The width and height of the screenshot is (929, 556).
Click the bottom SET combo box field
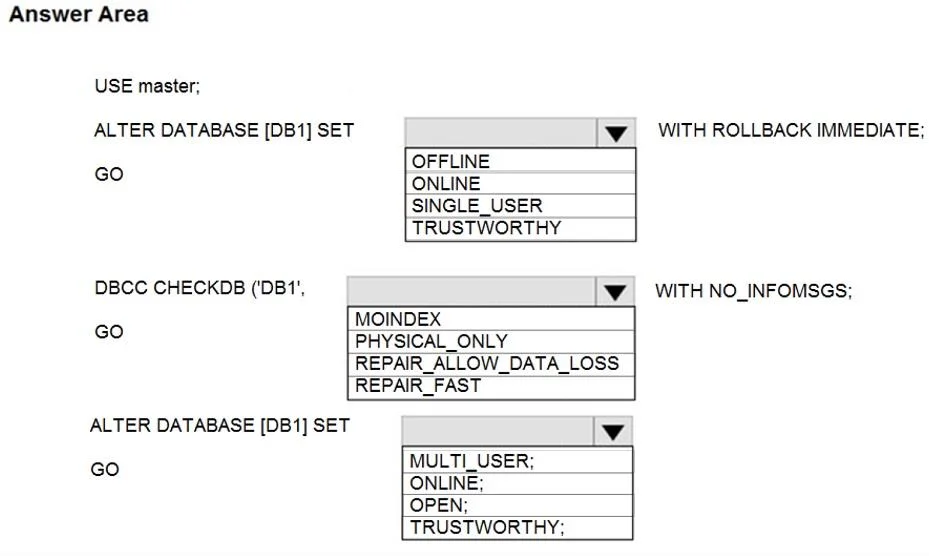pyautogui.click(x=497, y=431)
